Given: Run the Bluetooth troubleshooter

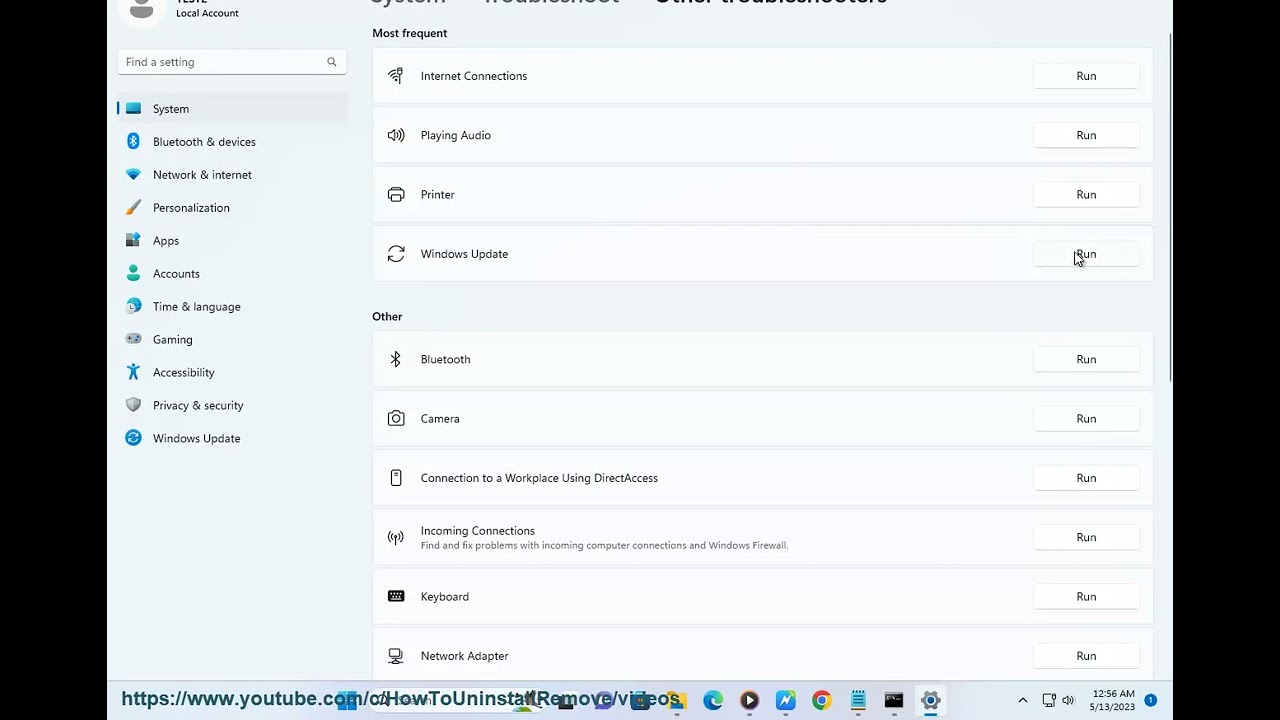Looking at the screenshot, I should [x=1086, y=359].
